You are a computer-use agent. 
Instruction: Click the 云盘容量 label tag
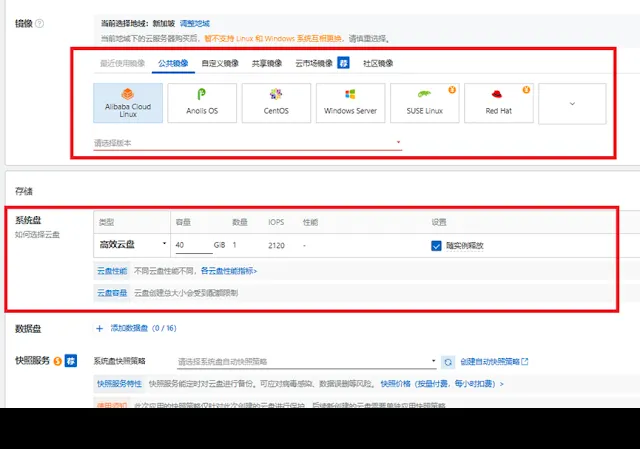pos(112,293)
